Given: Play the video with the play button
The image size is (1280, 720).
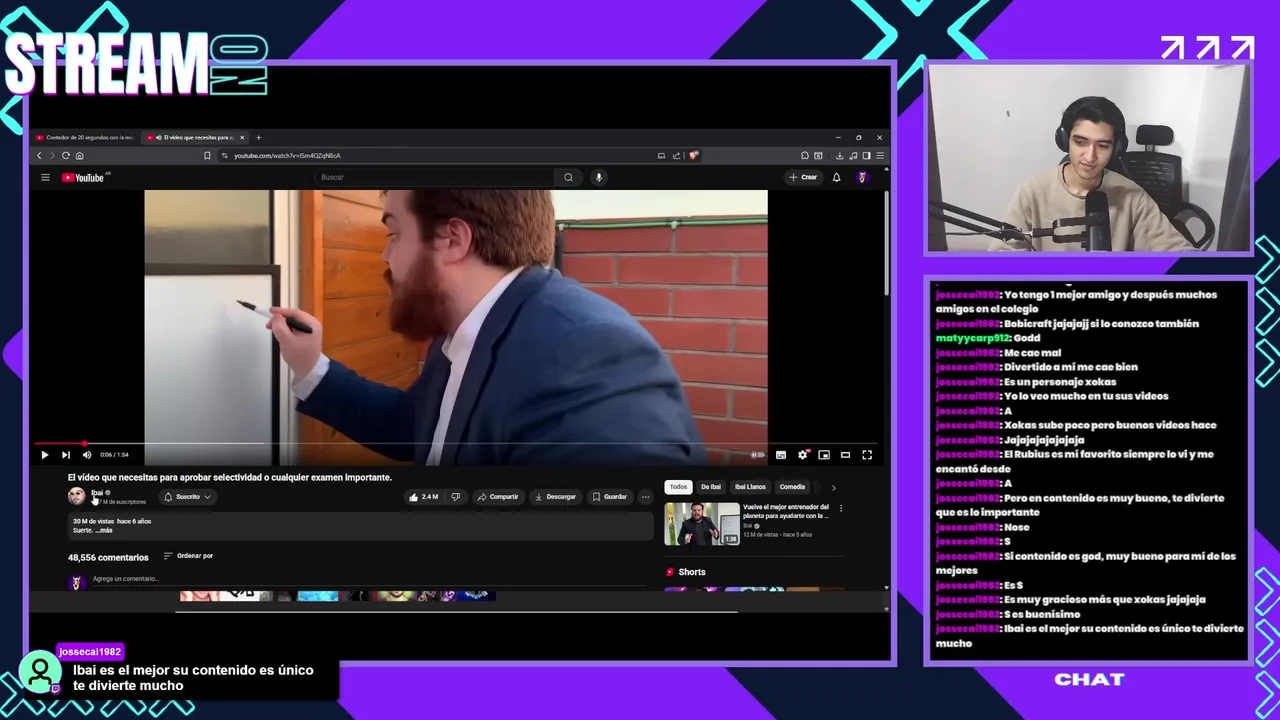Looking at the screenshot, I should click(45, 455).
